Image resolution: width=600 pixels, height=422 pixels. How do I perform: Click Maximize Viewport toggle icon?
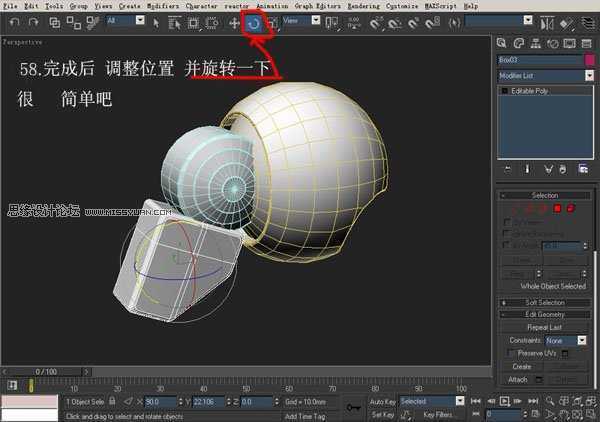pos(591,414)
